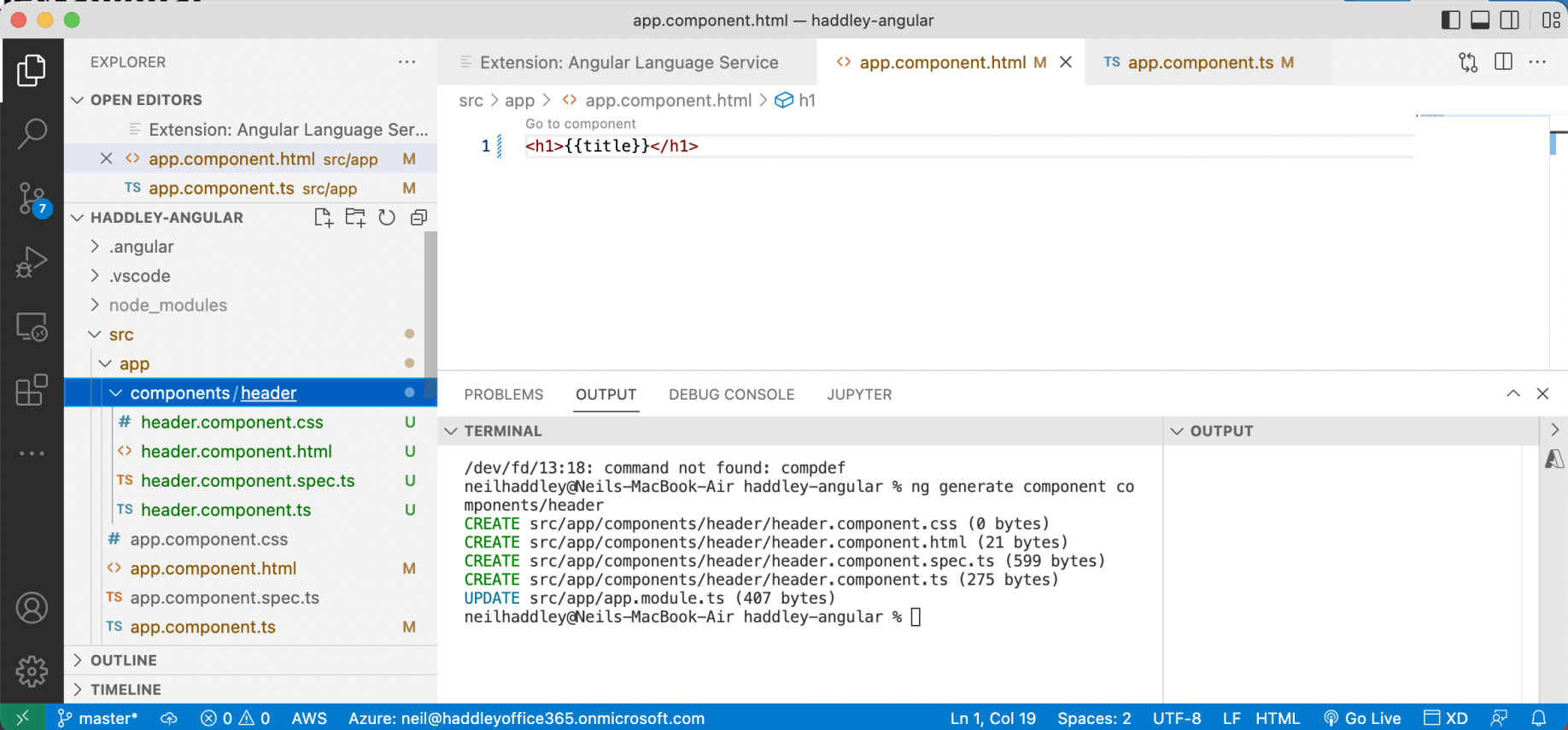Switch to the app.component.ts editor tab
1568x730 pixels.
coord(1199,62)
